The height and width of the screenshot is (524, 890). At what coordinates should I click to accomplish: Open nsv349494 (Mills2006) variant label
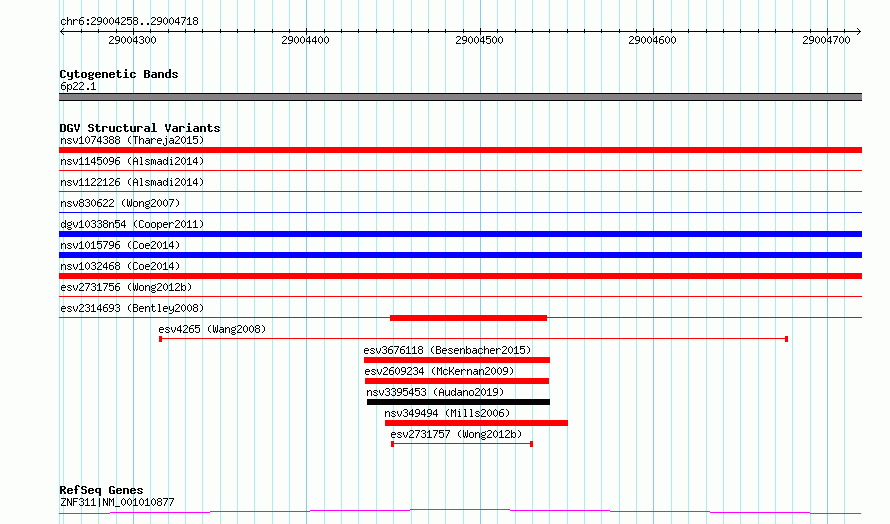[447, 413]
